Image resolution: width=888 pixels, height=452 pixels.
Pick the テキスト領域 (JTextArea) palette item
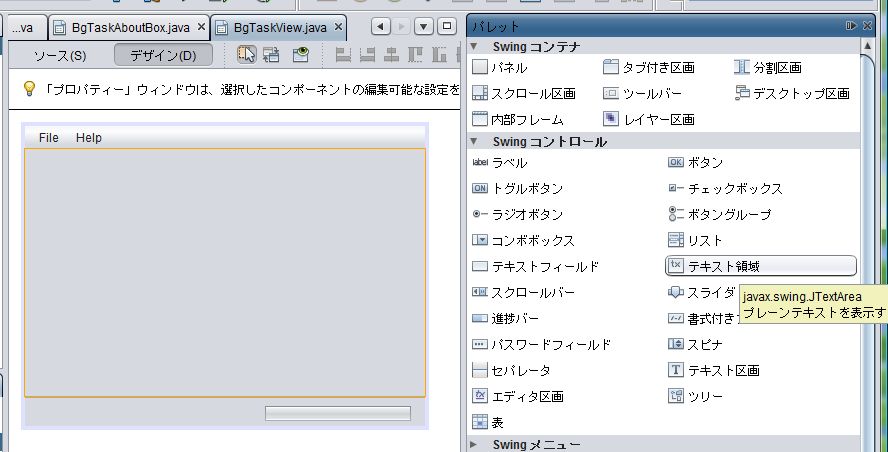click(x=760, y=266)
